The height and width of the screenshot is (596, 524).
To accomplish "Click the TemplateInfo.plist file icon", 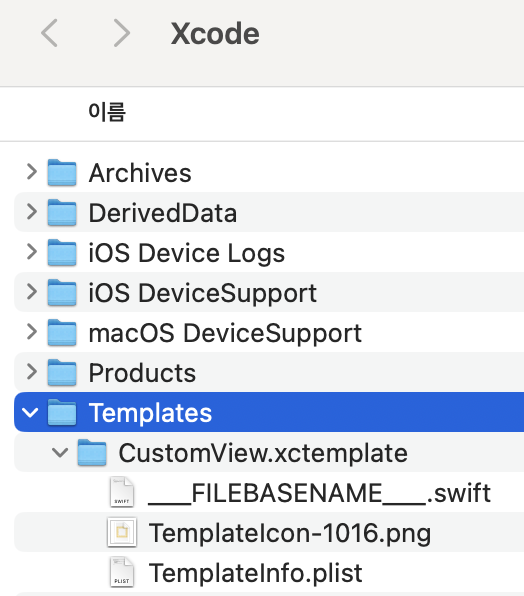I will tap(122, 572).
